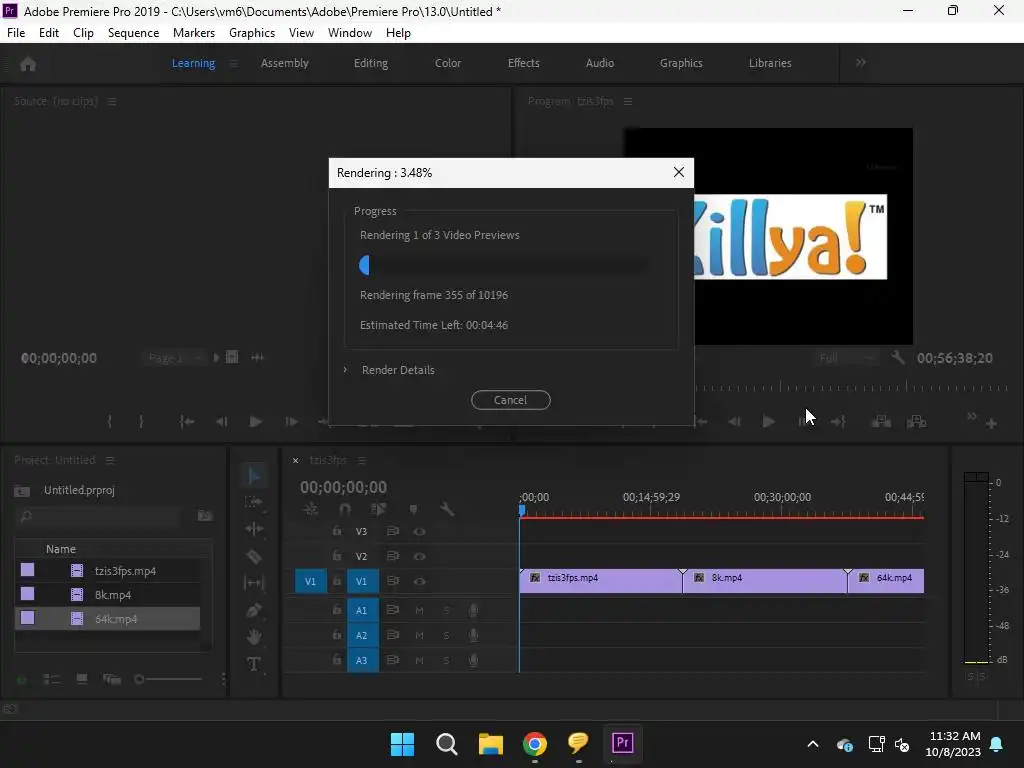Toggle V3 track lock

pos(337,531)
